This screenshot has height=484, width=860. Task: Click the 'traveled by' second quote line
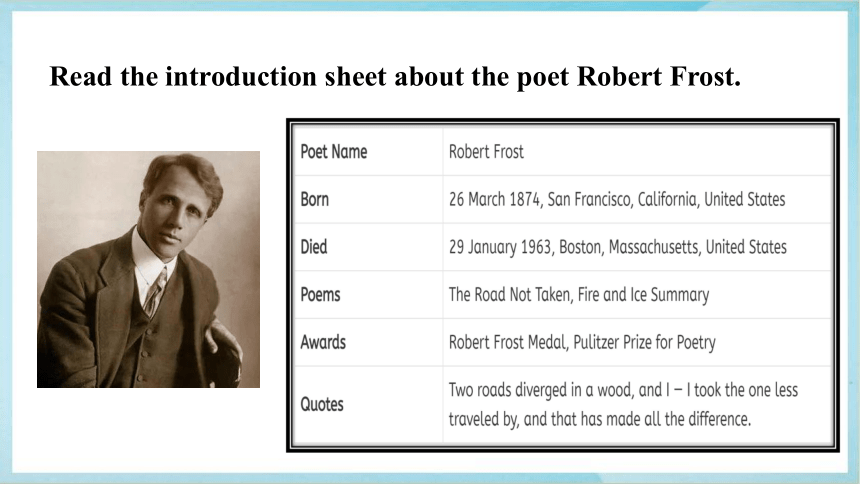point(599,419)
